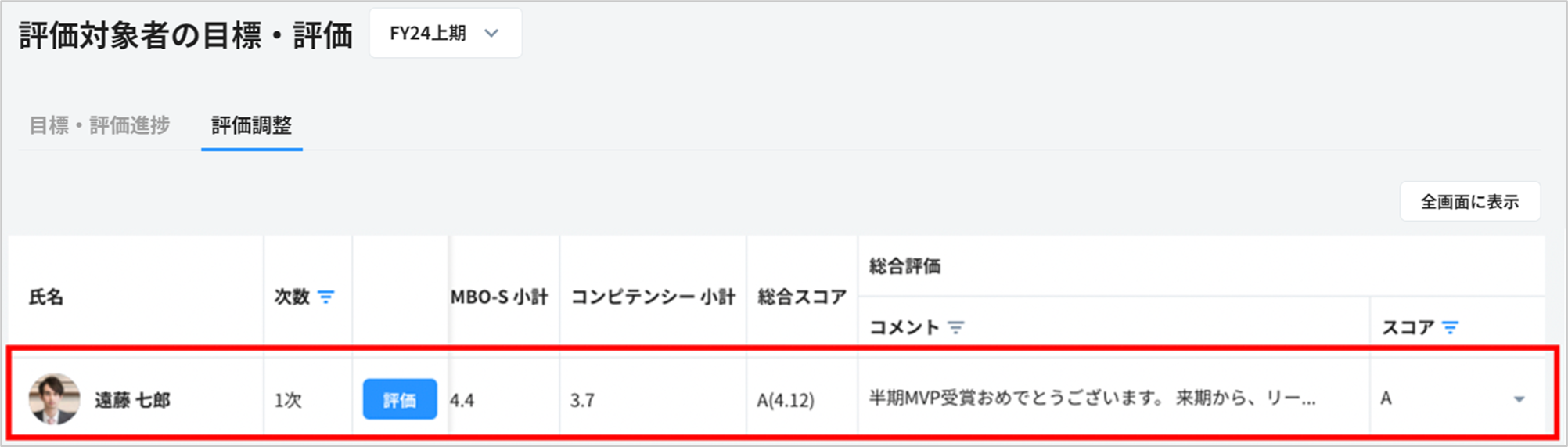Click the filter icon next to 次数
This screenshot has width=1568, height=447.
click(326, 297)
